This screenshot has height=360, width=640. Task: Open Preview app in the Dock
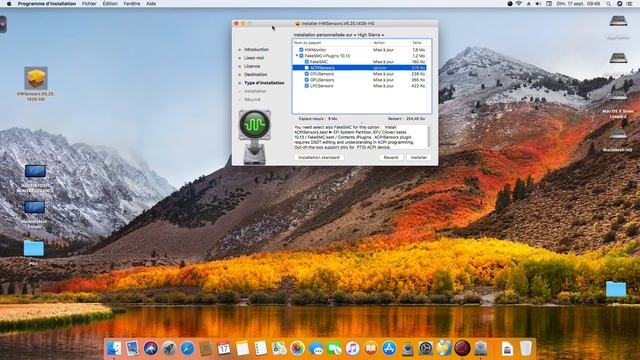[x=132, y=348]
